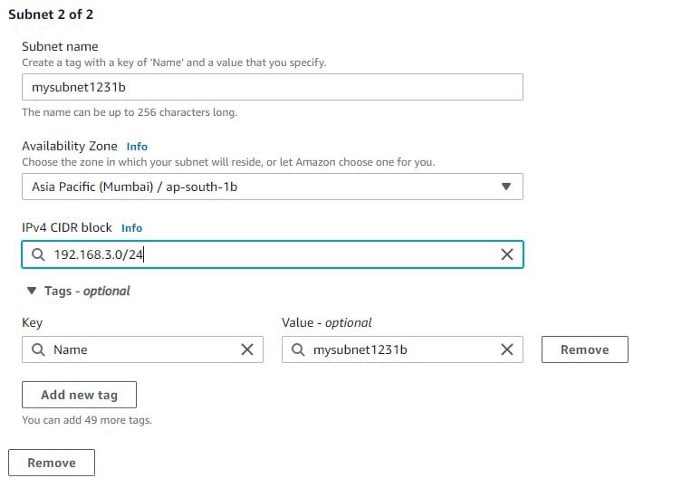This screenshot has height=487, width=700.
Task: Clear the mysubnet1231b tag value field
Action: (507, 350)
